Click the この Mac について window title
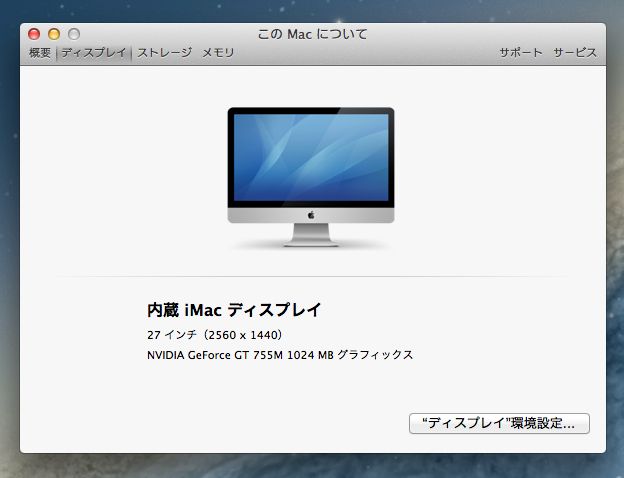This screenshot has height=478, width=624. coord(312,34)
